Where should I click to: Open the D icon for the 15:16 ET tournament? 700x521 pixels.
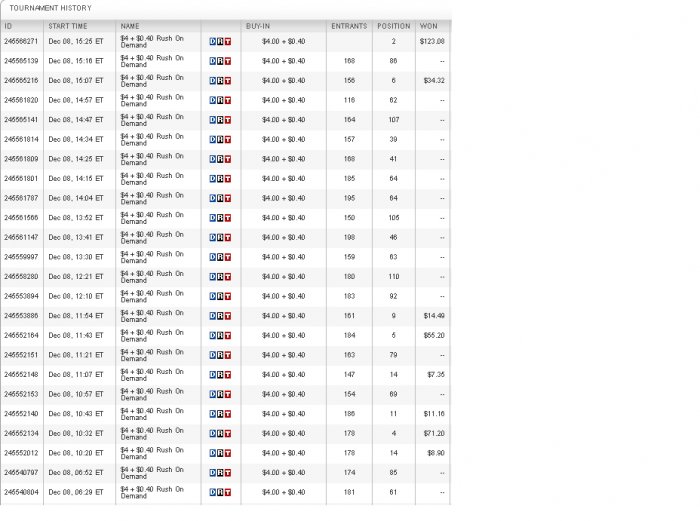(212, 61)
